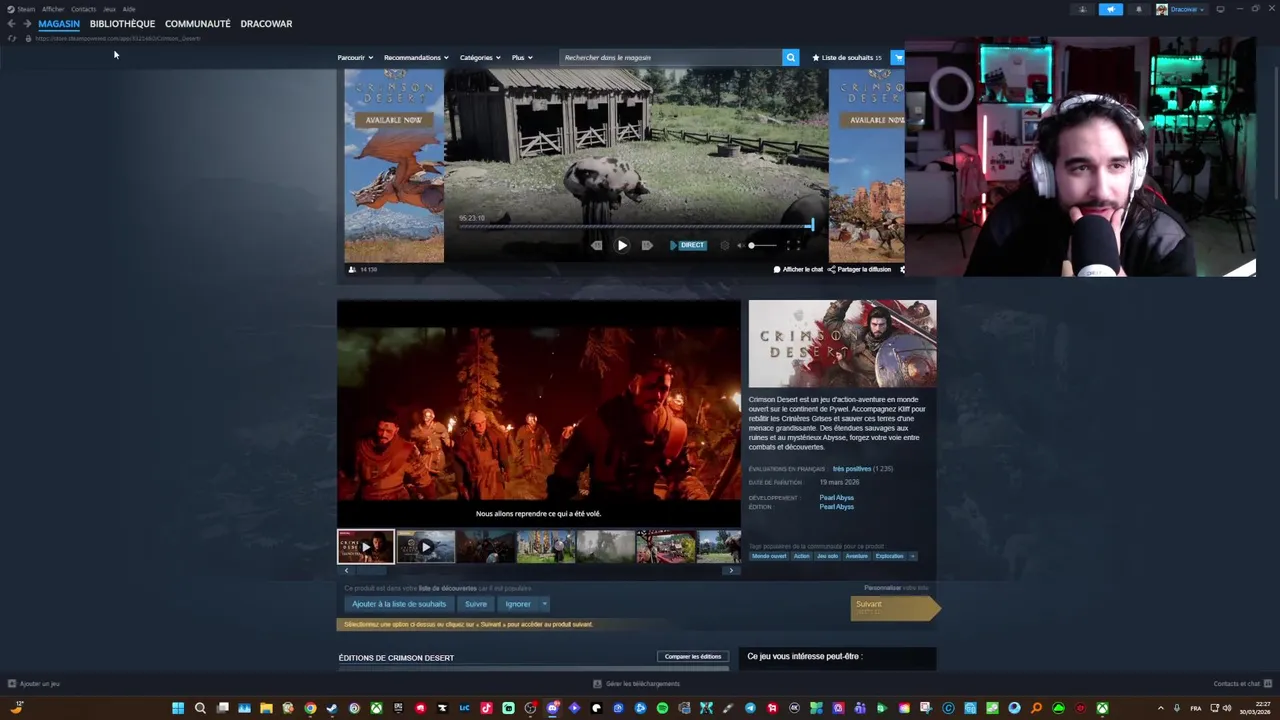Click the Suivre button
Viewport: 1280px width, 720px height.
[476, 604]
